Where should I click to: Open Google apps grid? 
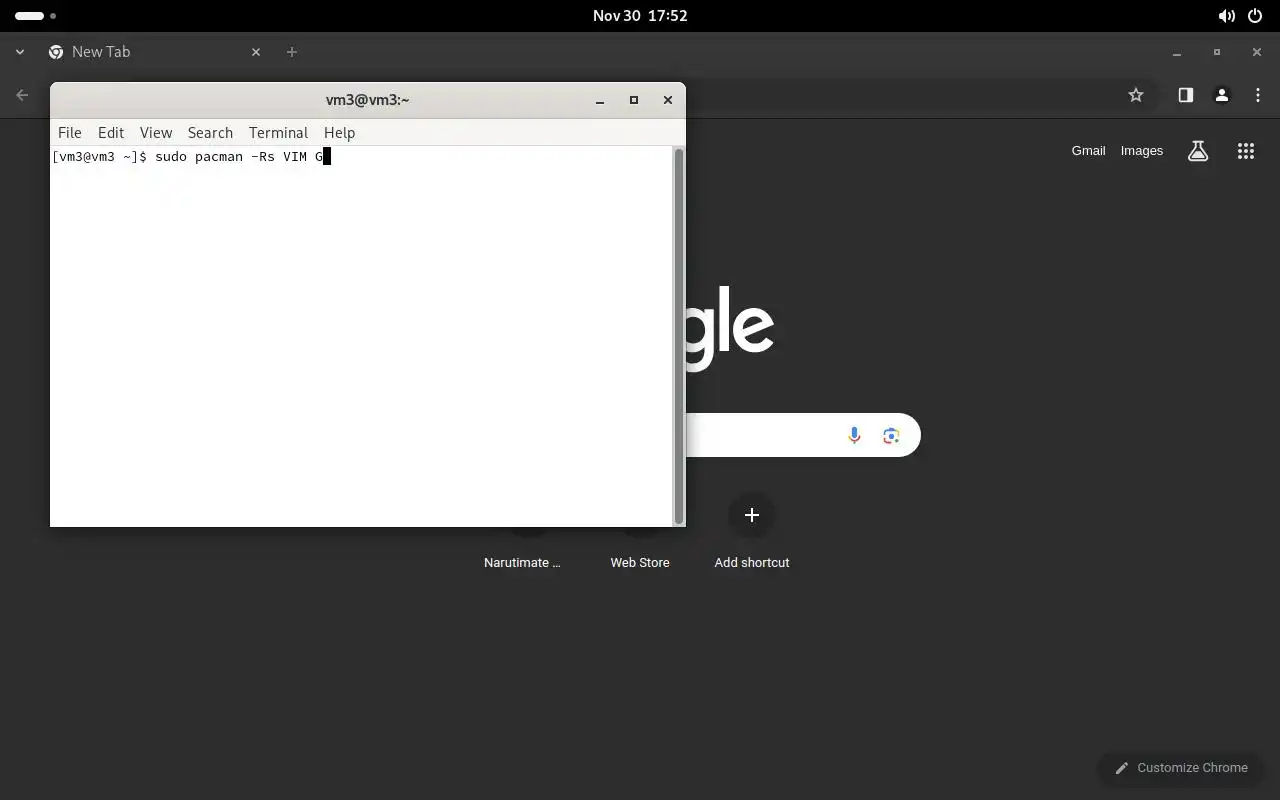(x=1245, y=151)
